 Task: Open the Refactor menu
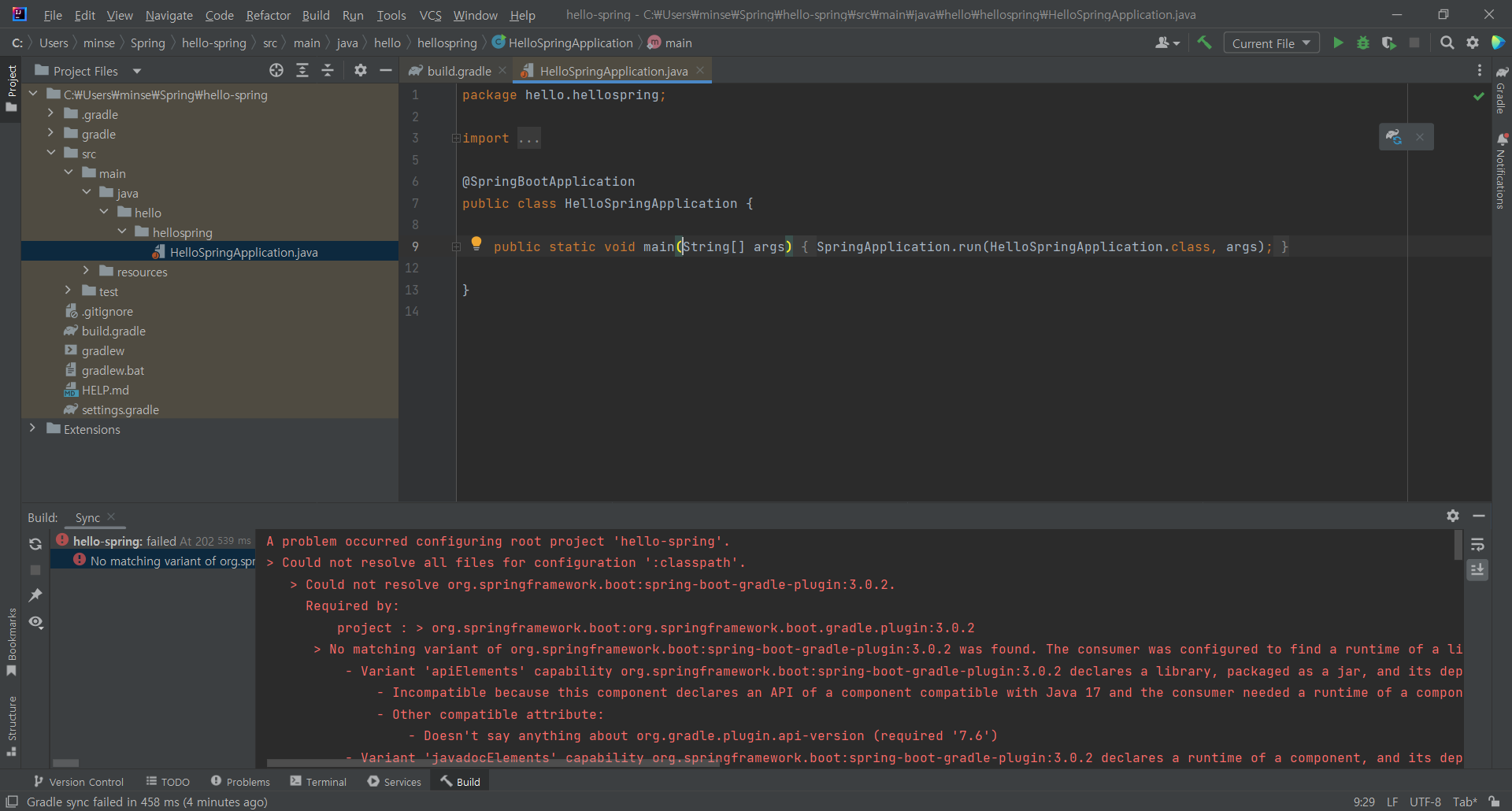268,15
